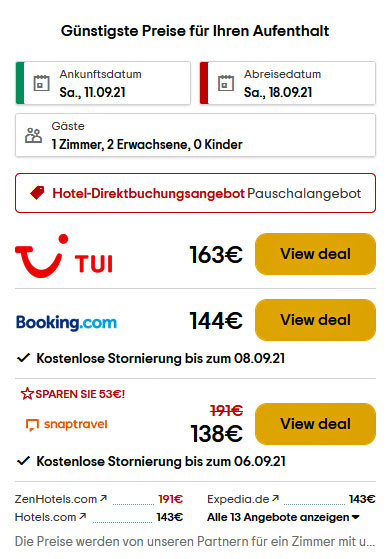
Task: Click the departure date calendar icon
Action: coord(226,83)
